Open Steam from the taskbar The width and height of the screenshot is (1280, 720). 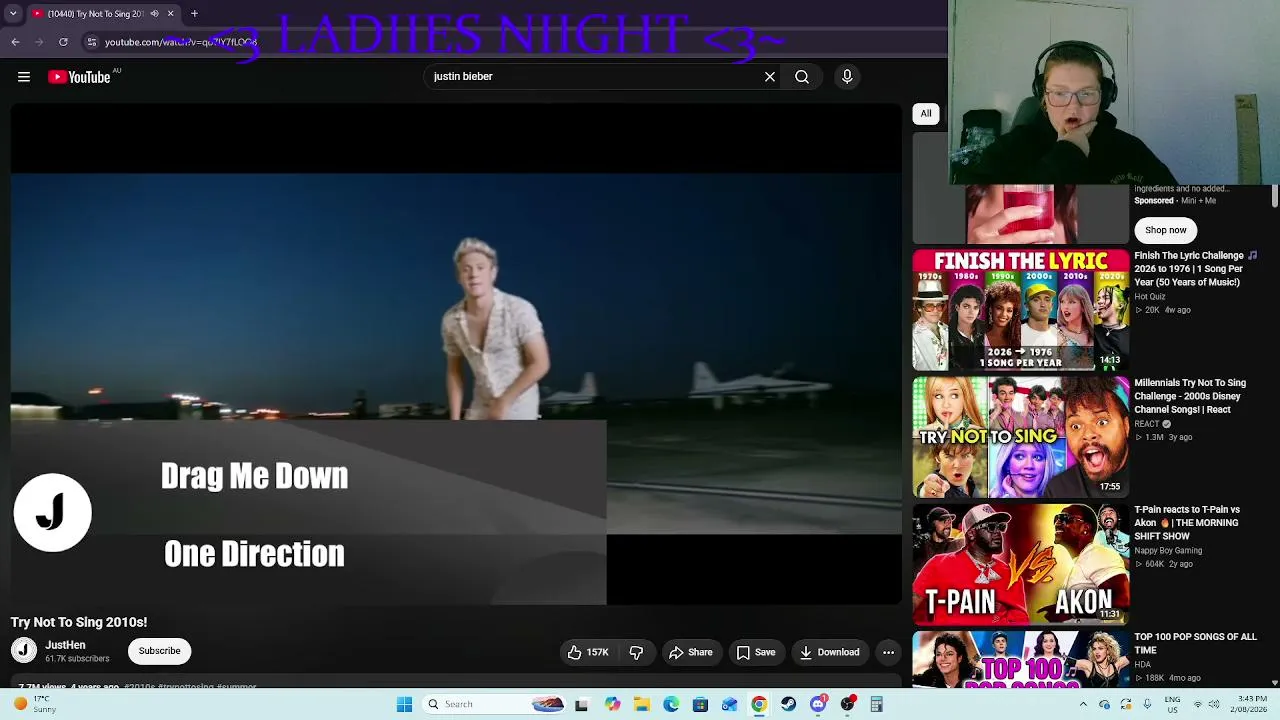pos(789,704)
